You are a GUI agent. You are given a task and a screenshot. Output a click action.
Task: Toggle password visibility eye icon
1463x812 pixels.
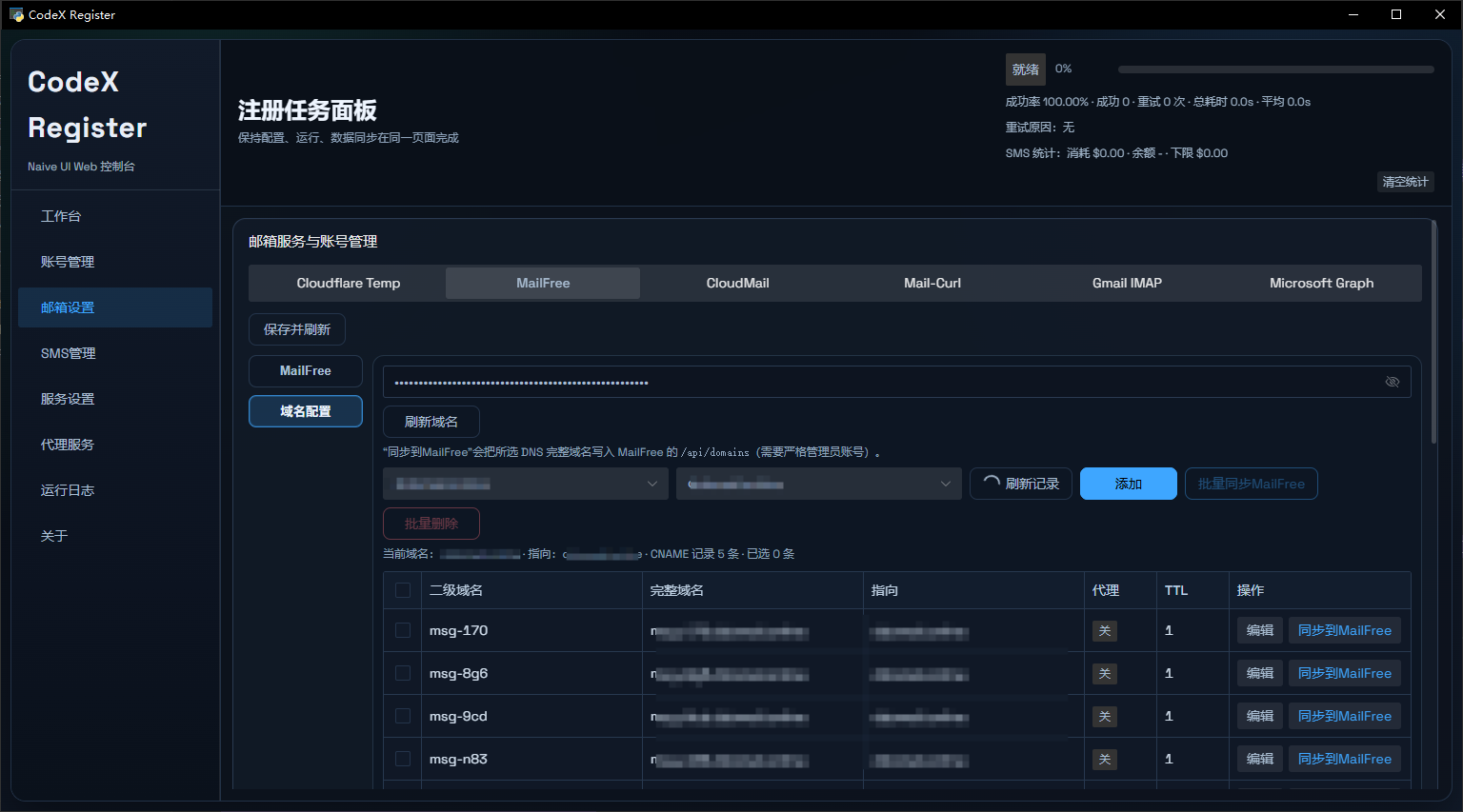click(1392, 382)
